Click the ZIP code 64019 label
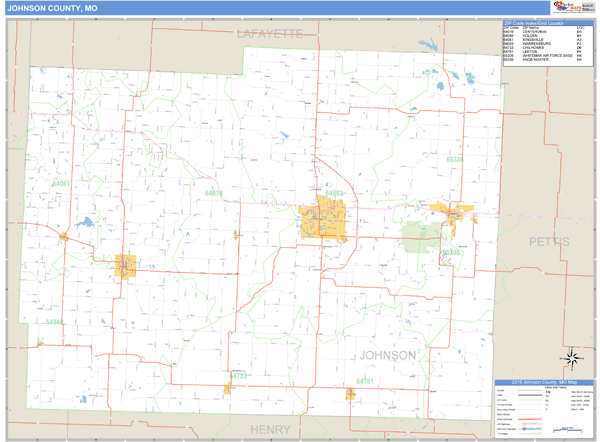600x442 pixels. click(x=213, y=192)
